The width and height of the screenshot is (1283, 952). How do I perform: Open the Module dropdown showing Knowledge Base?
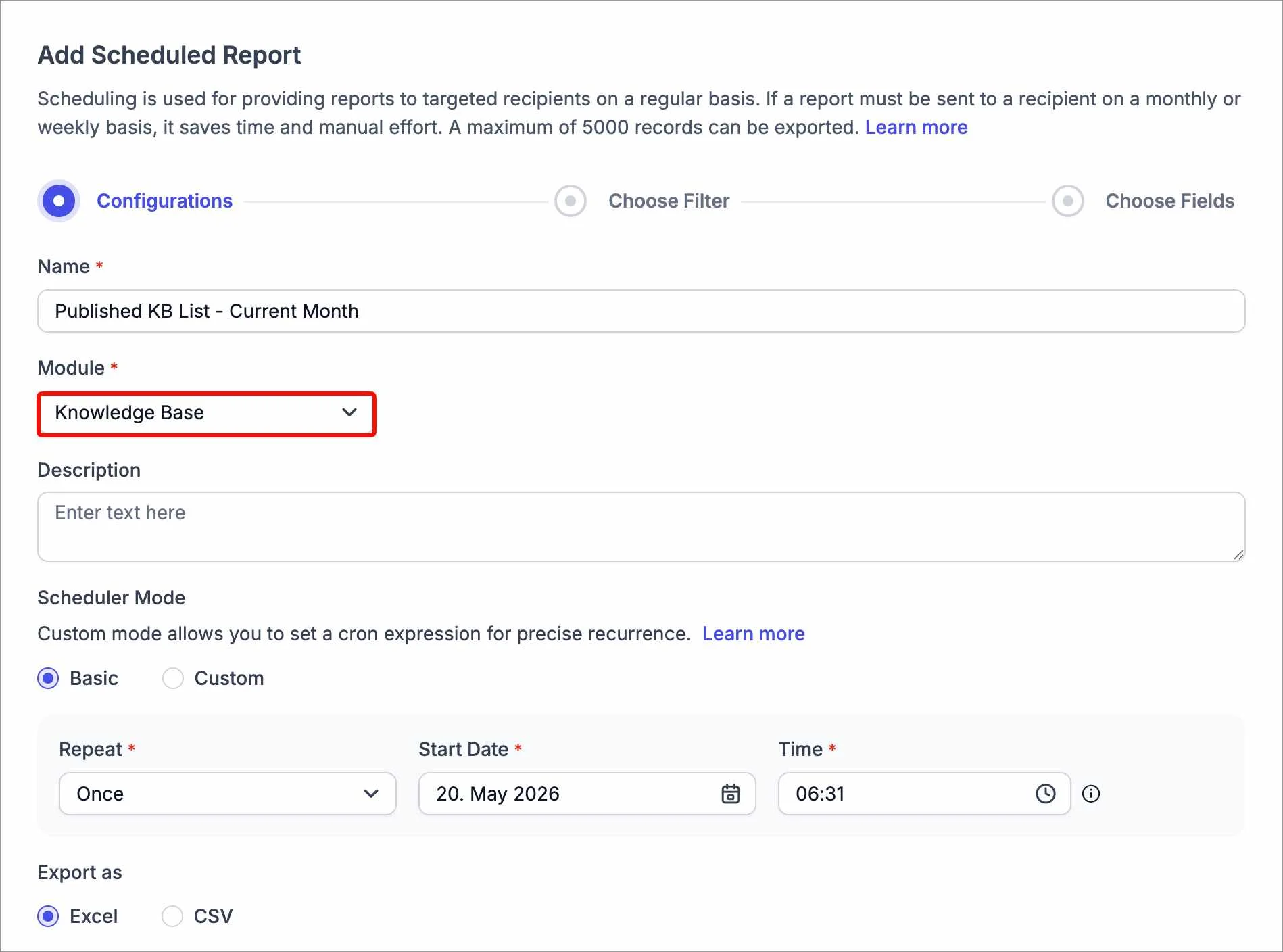pos(206,413)
